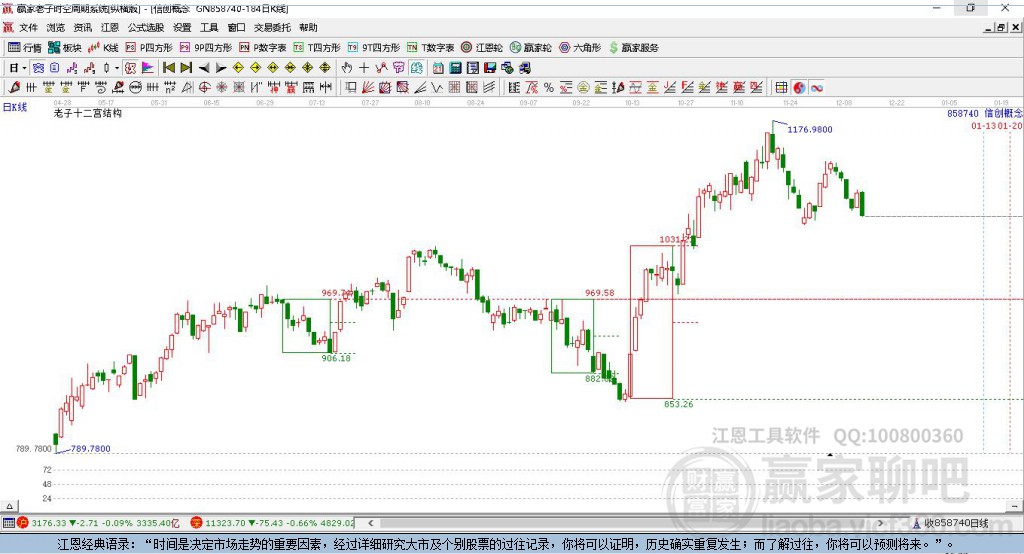Select the circle target crosshair tool
This screenshot has width=1024, height=554.
[204, 88]
